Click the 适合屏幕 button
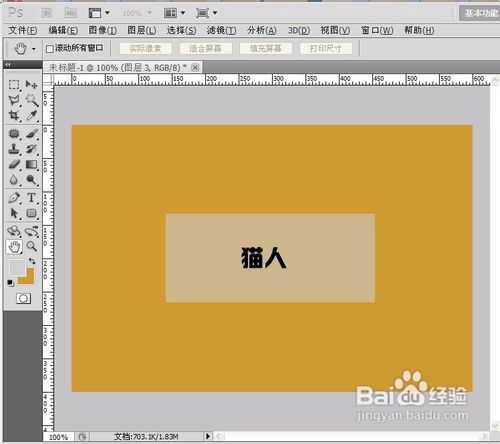Screen dimensions: 500x444 205,49
